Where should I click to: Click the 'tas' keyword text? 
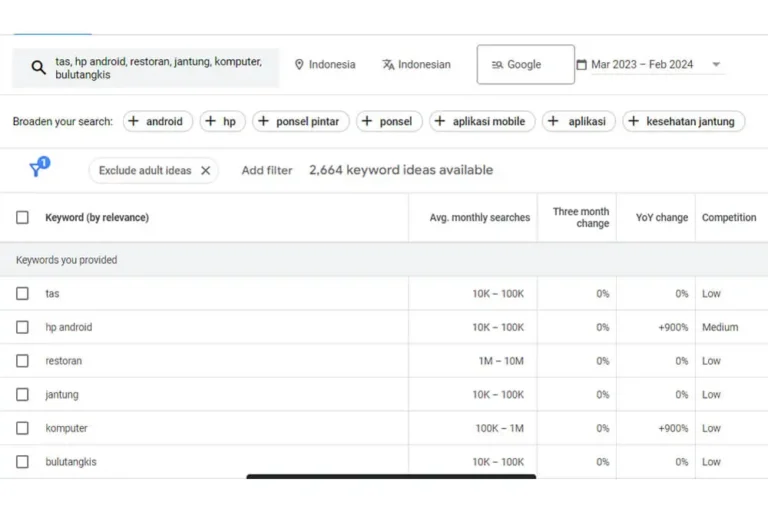[52, 293]
